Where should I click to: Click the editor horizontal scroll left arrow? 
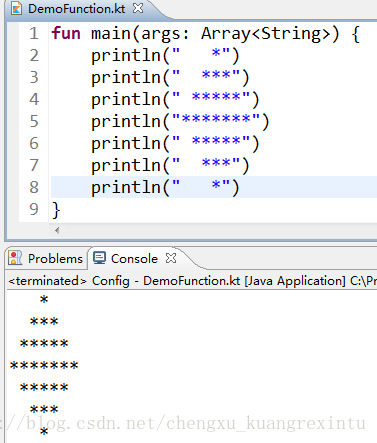(57, 230)
